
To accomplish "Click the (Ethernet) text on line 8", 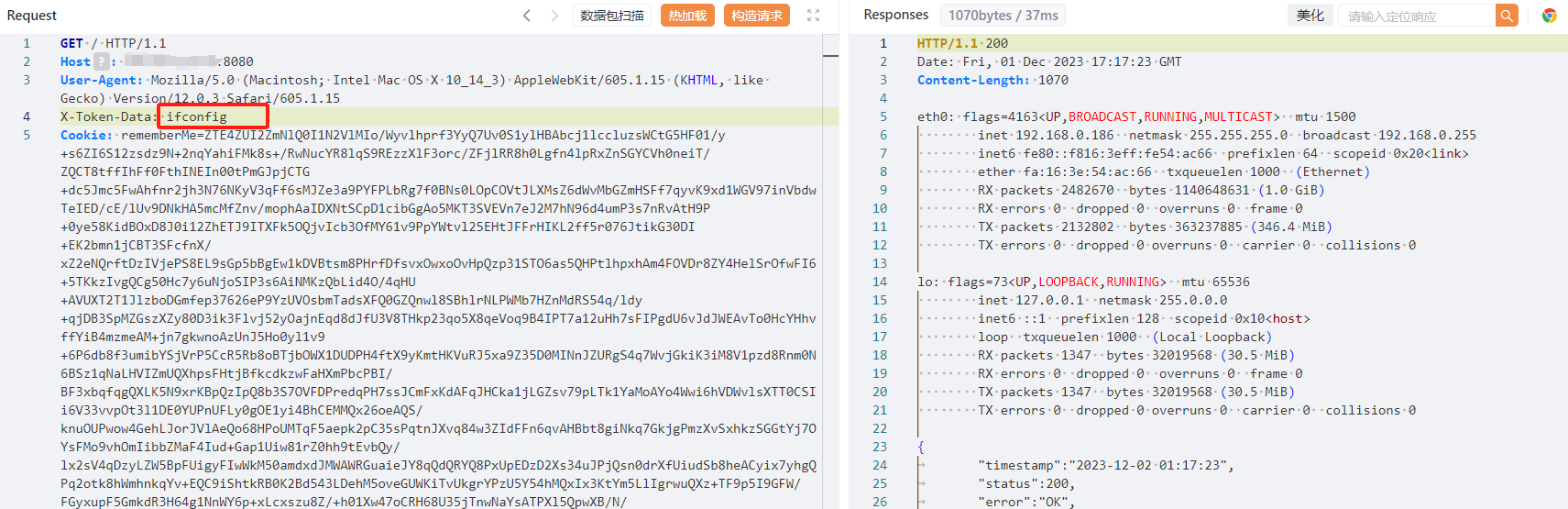I will [1332, 172].
